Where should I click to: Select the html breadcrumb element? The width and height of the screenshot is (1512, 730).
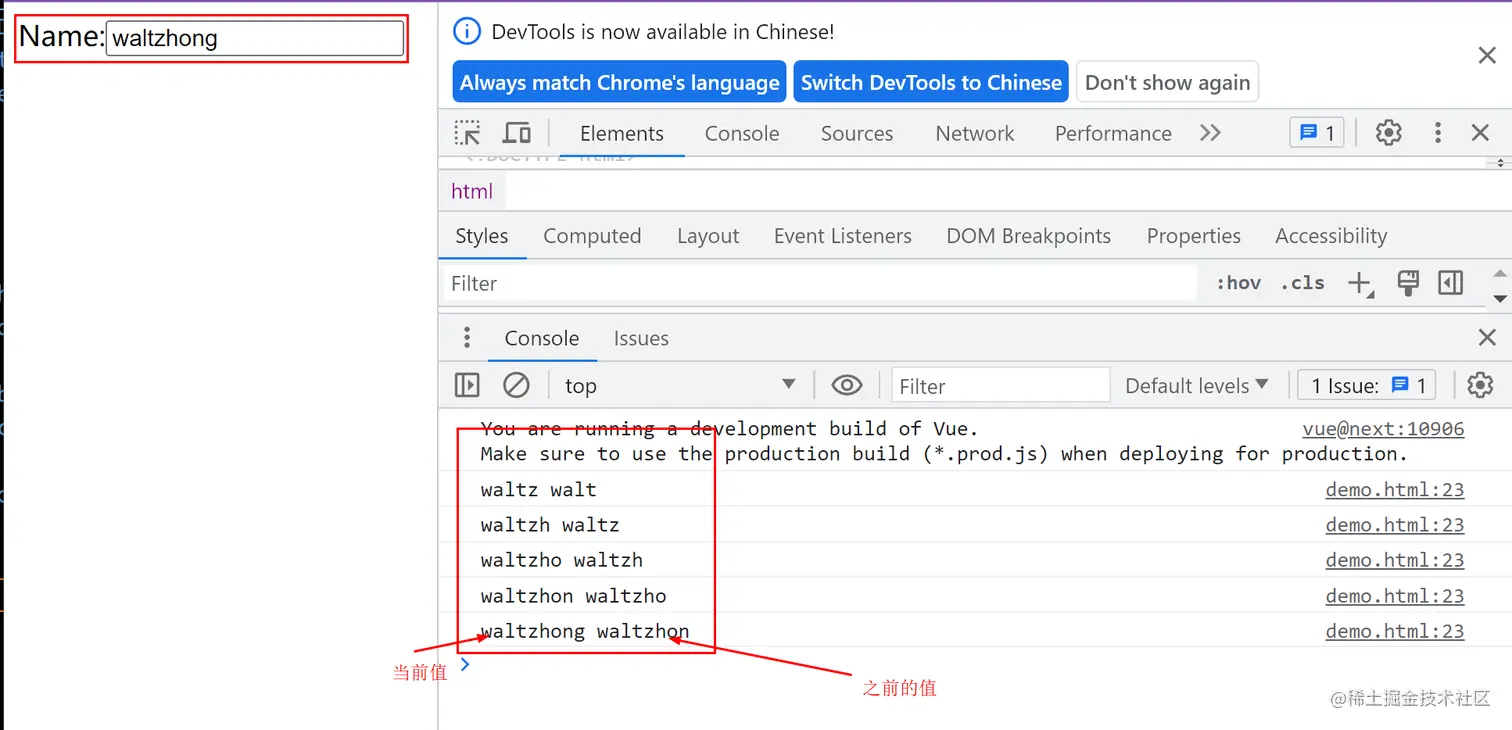pyautogui.click(x=472, y=191)
